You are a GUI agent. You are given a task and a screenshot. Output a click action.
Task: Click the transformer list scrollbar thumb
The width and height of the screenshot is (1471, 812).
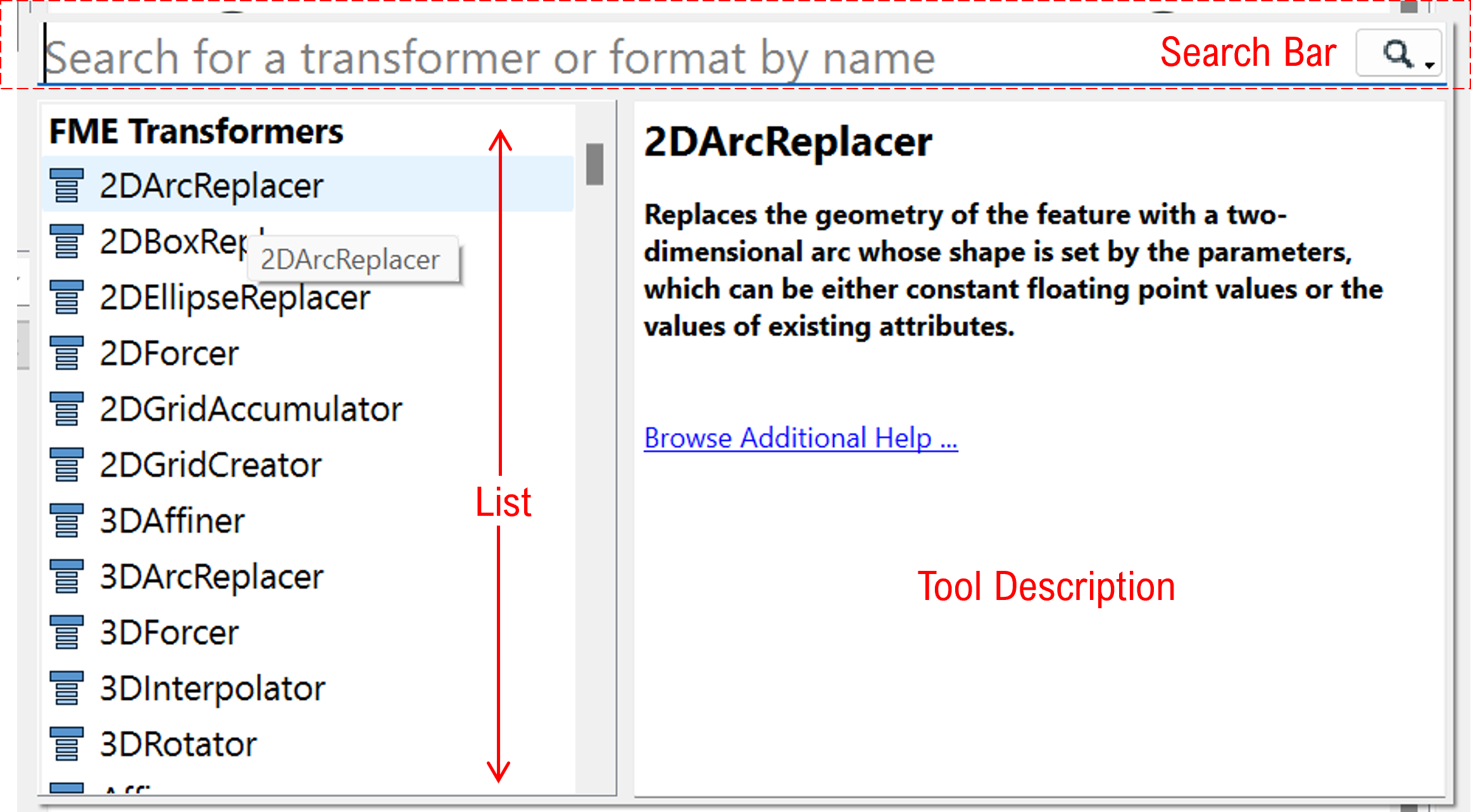point(594,164)
